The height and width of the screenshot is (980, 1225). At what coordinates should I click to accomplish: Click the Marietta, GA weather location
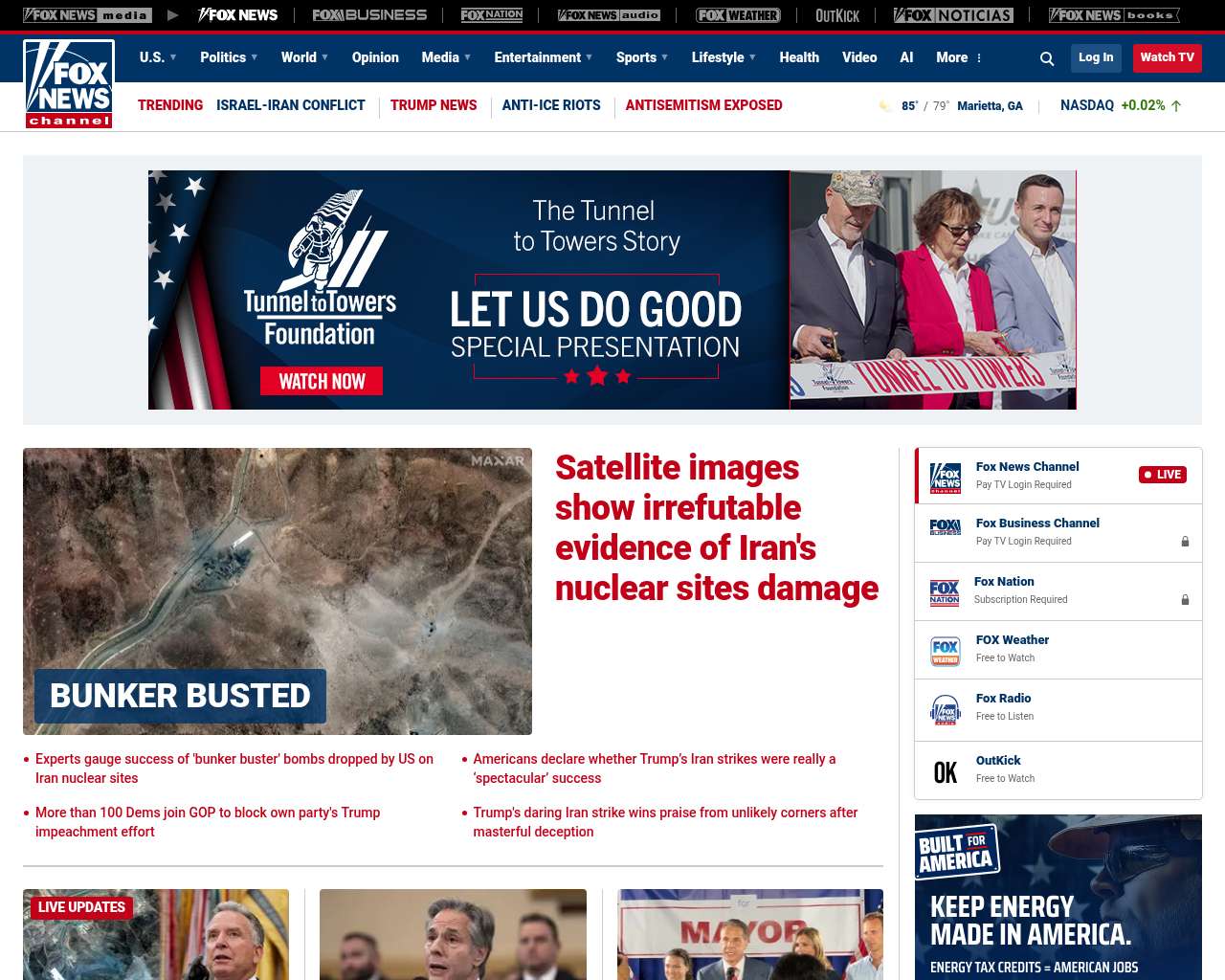coord(990,106)
